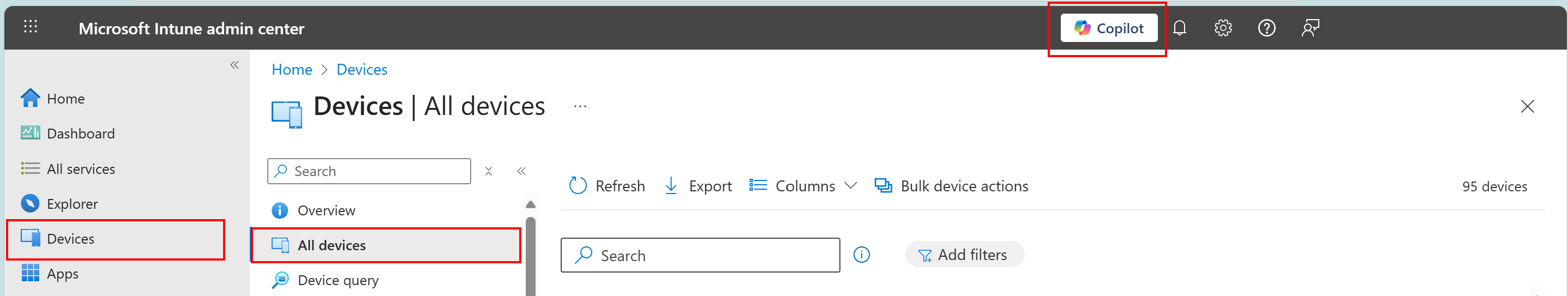The image size is (1568, 296).
Task: Refresh the device list
Action: (x=606, y=186)
